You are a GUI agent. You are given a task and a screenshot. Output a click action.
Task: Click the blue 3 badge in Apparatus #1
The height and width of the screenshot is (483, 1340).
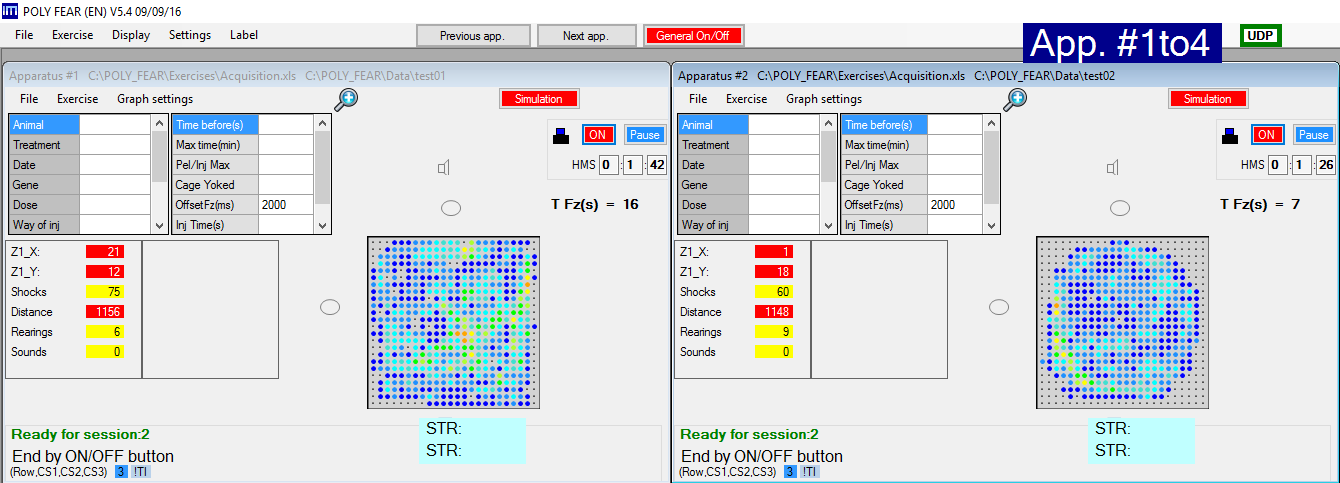coord(121,471)
